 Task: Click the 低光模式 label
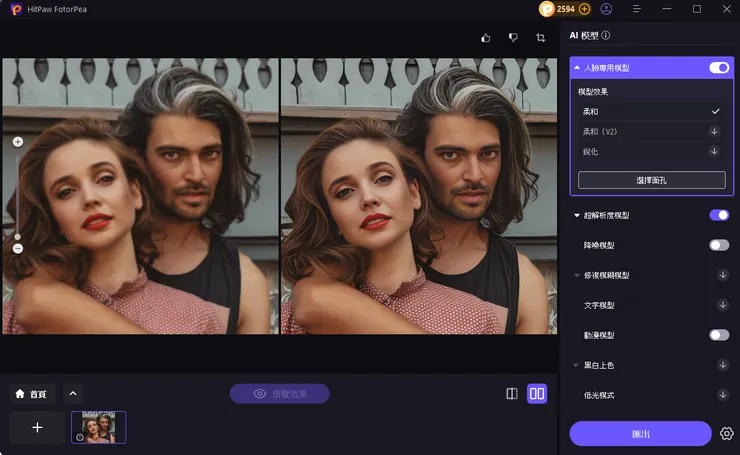(x=599, y=395)
